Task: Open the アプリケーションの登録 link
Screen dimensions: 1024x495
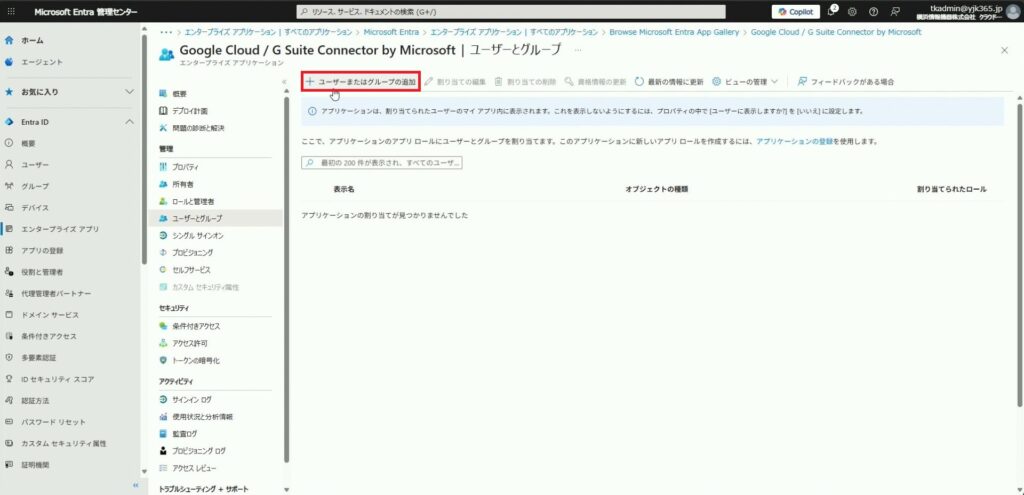Action: click(x=792, y=142)
